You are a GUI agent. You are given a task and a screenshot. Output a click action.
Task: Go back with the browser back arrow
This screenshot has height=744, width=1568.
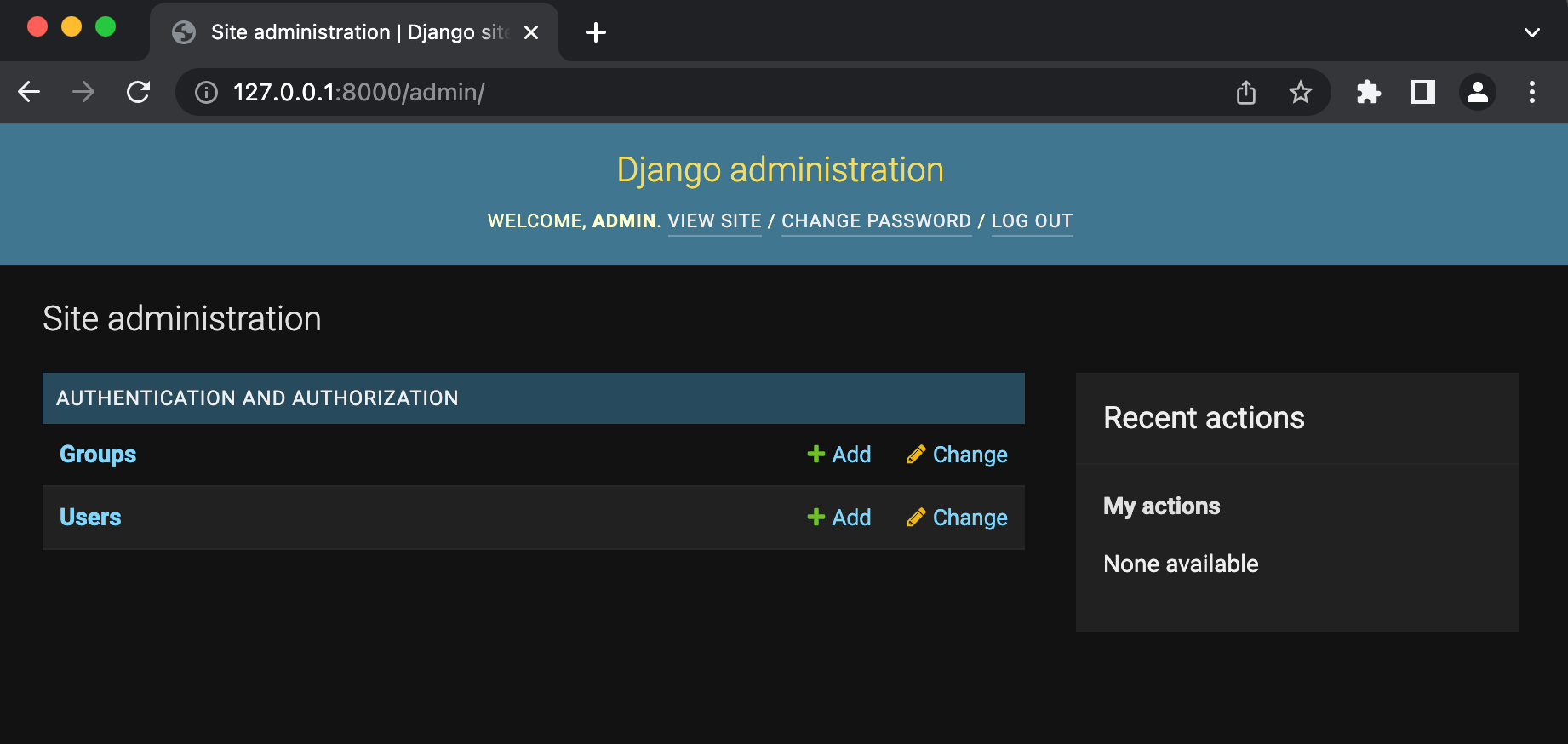29,92
